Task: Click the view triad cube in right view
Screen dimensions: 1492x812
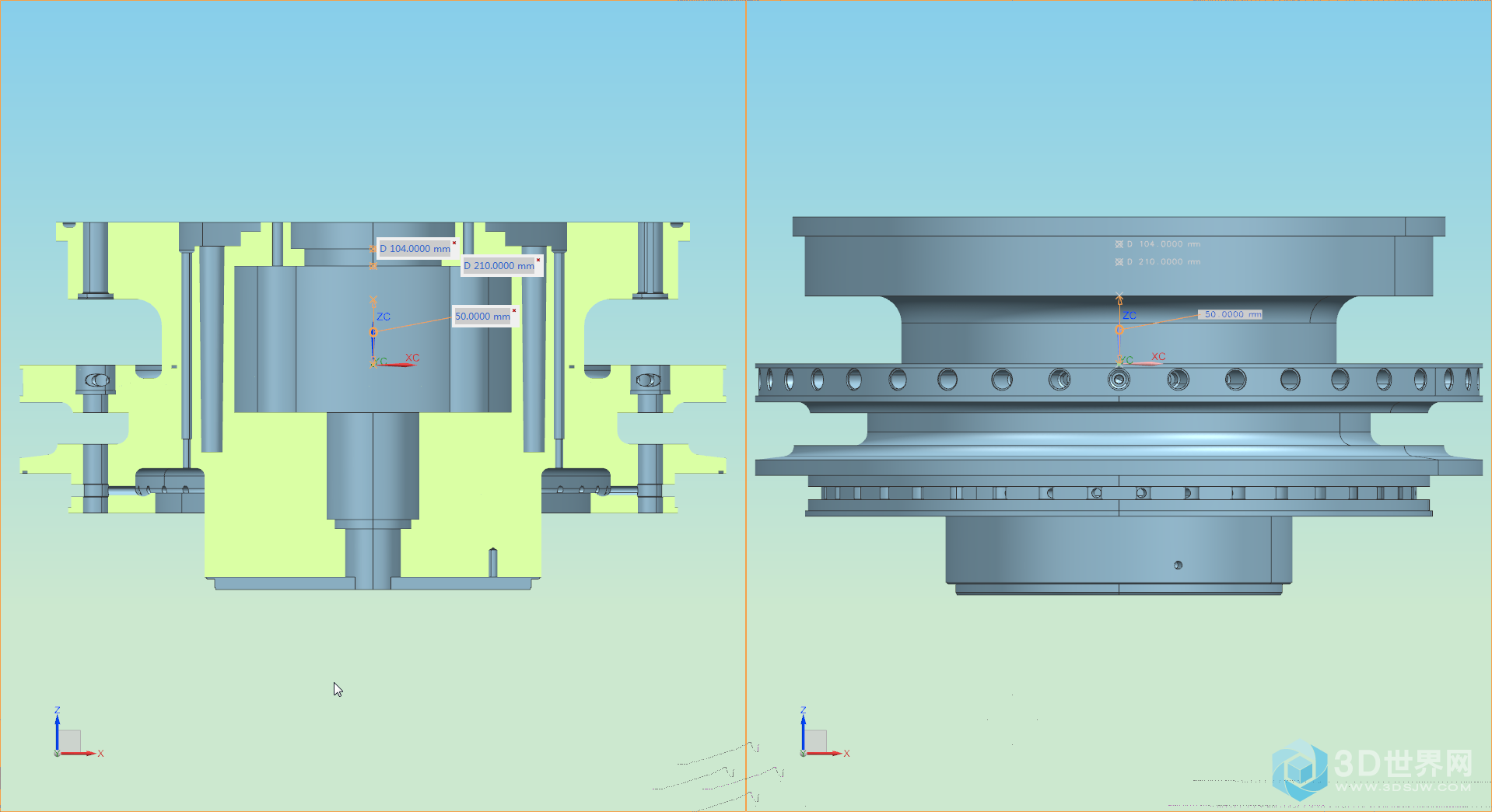Action: click(x=816, y=740)
